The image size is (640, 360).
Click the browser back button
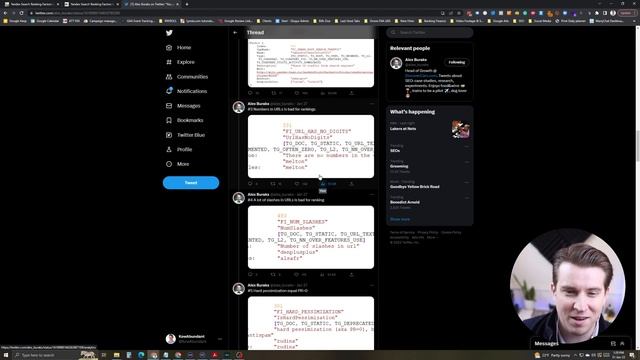tap(5, 13)
